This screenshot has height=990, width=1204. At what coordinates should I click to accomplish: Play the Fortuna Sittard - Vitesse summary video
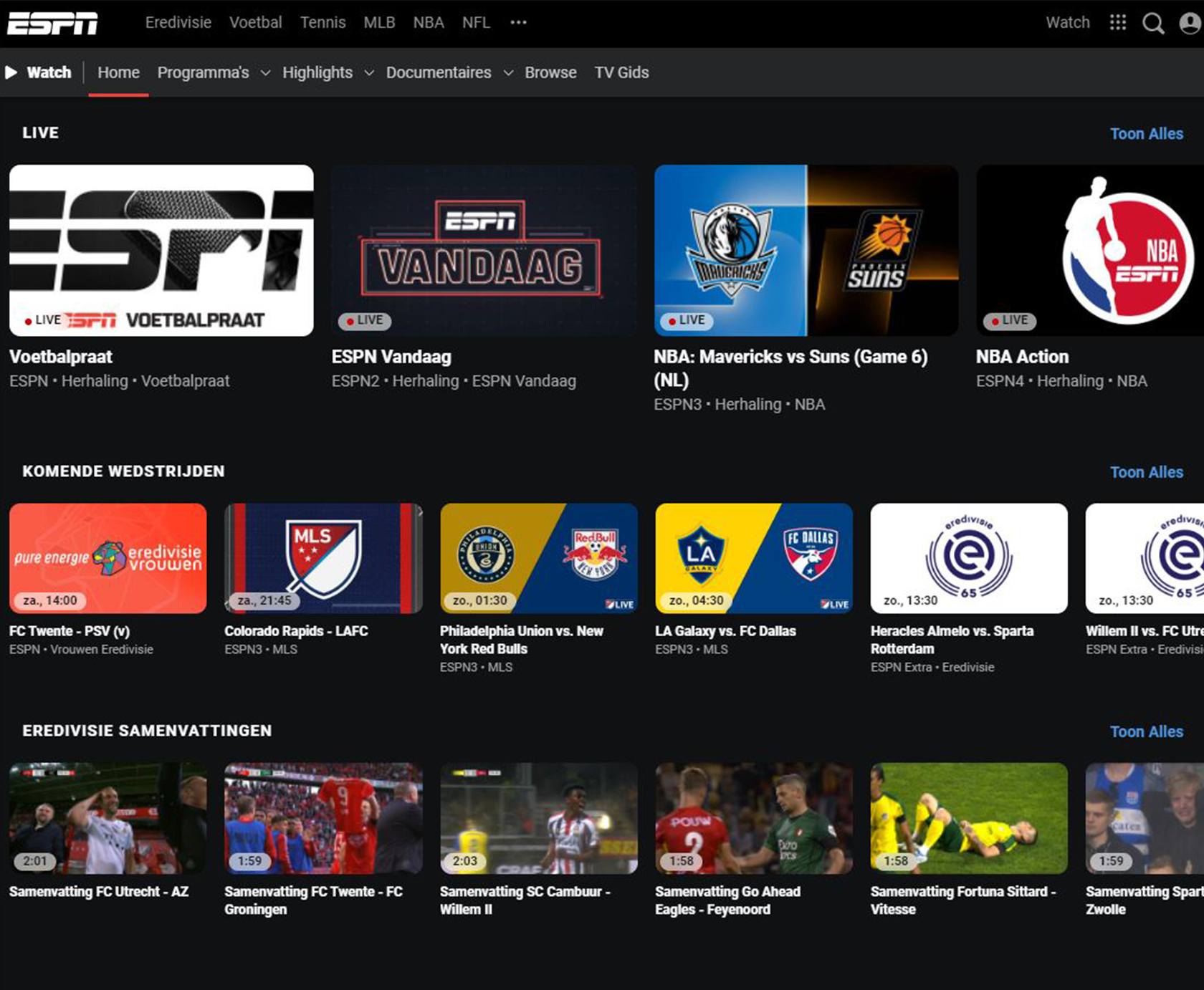pos(969,818)
